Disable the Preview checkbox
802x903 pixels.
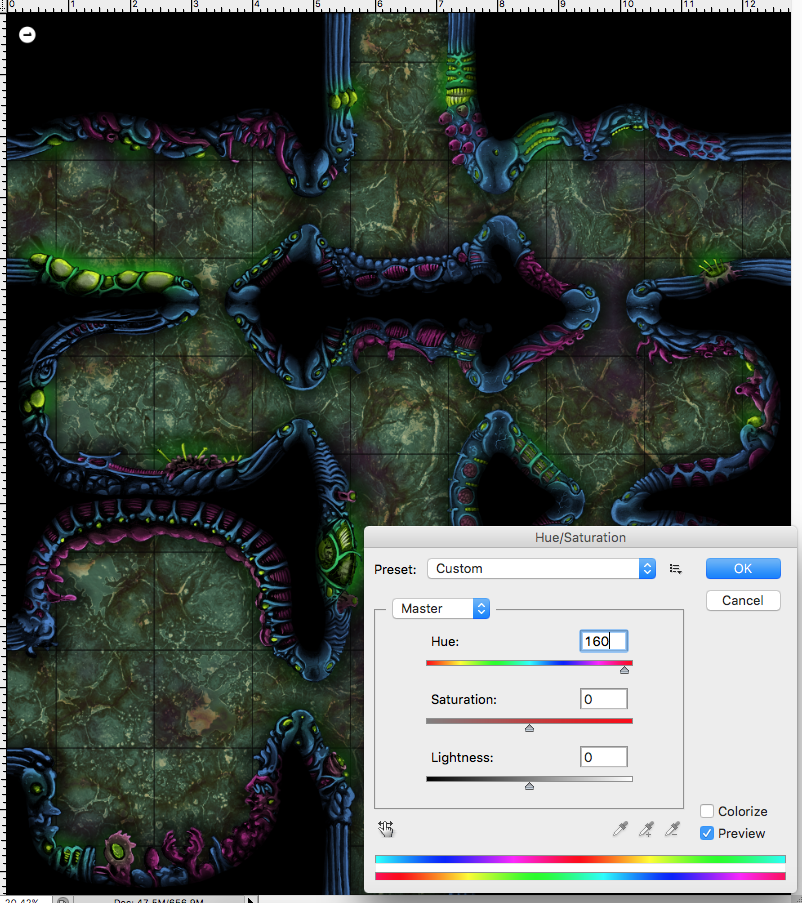706,833
